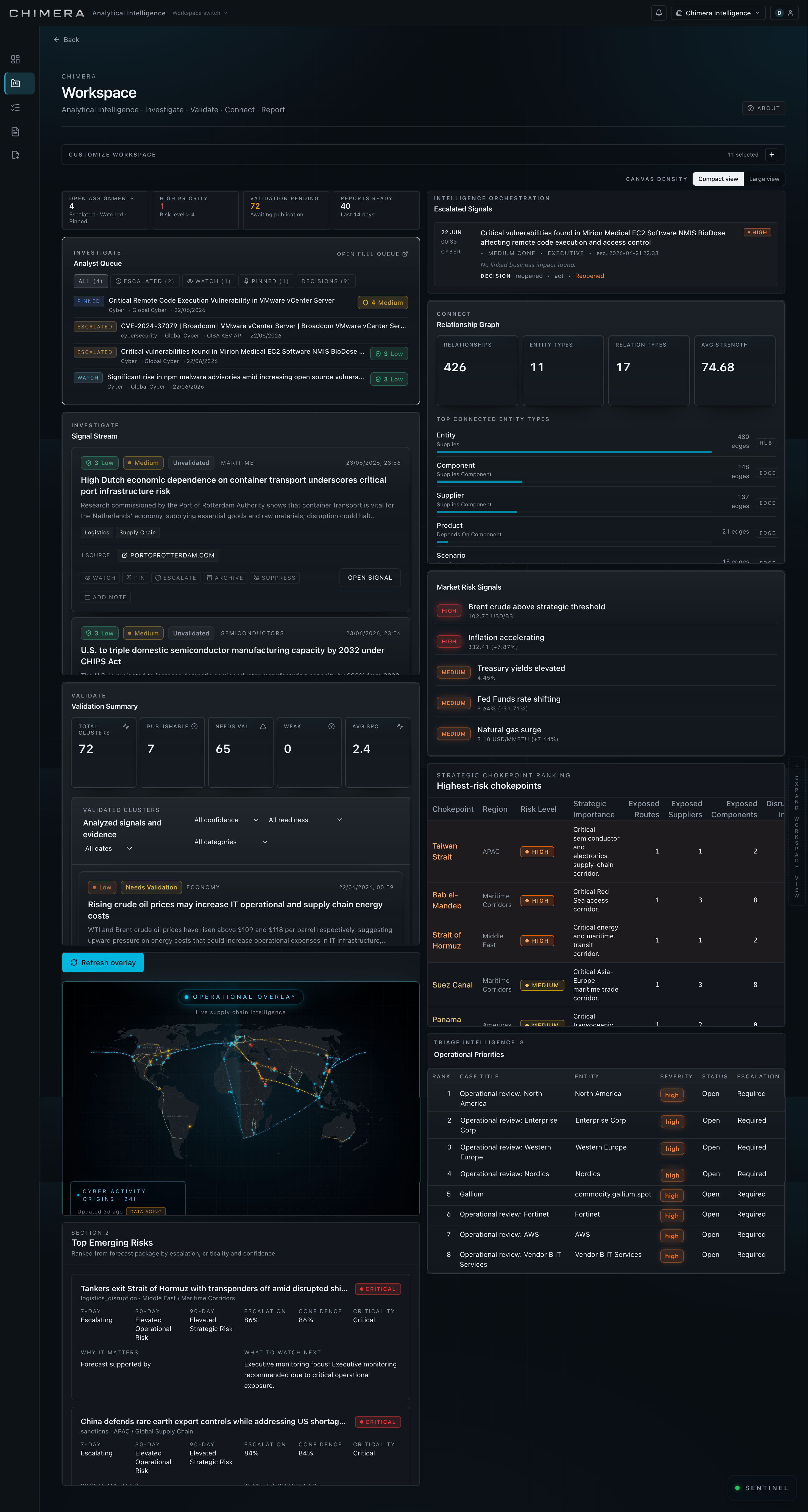Filter analyst queue by Watch (1)
The height and width of the screenshot is (1512, 808).
click(209, 281)
